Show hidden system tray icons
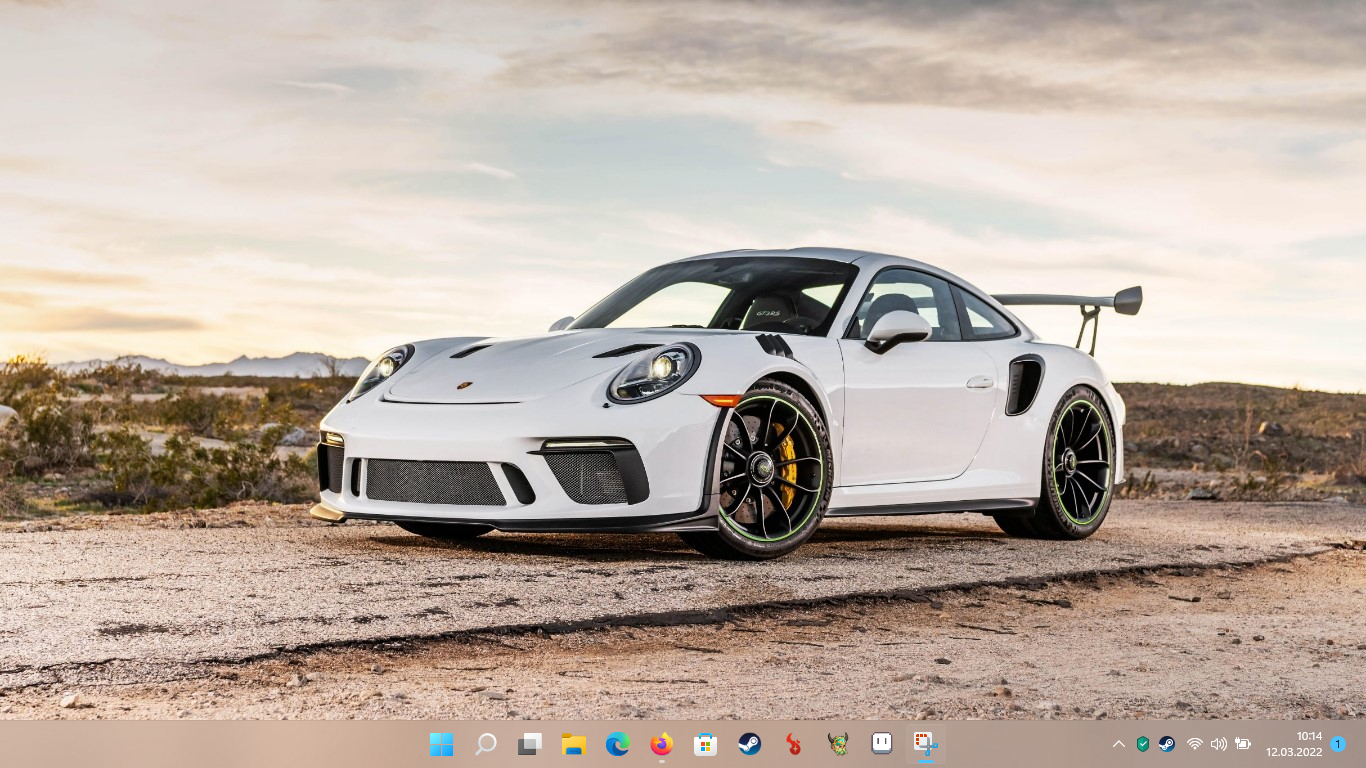1366x768 pixels. (1119, 744)
